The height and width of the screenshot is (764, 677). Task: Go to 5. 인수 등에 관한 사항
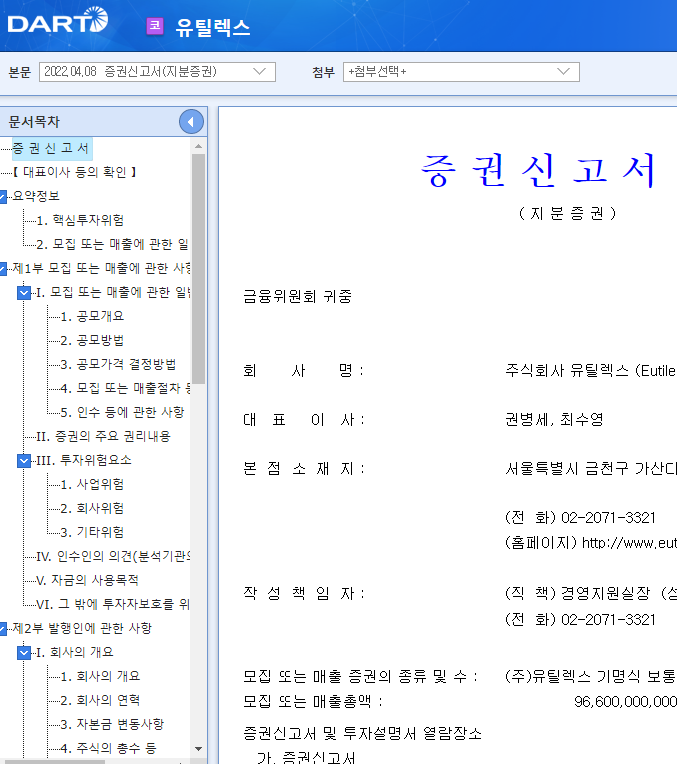122,412
